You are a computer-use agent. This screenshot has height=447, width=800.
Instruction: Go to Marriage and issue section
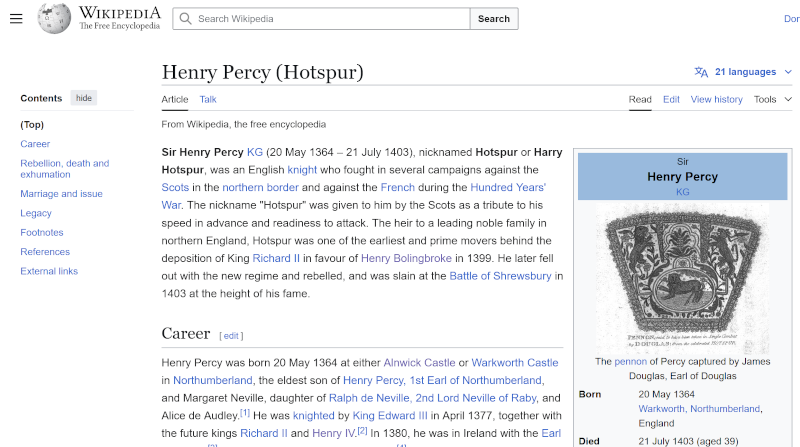61,194
